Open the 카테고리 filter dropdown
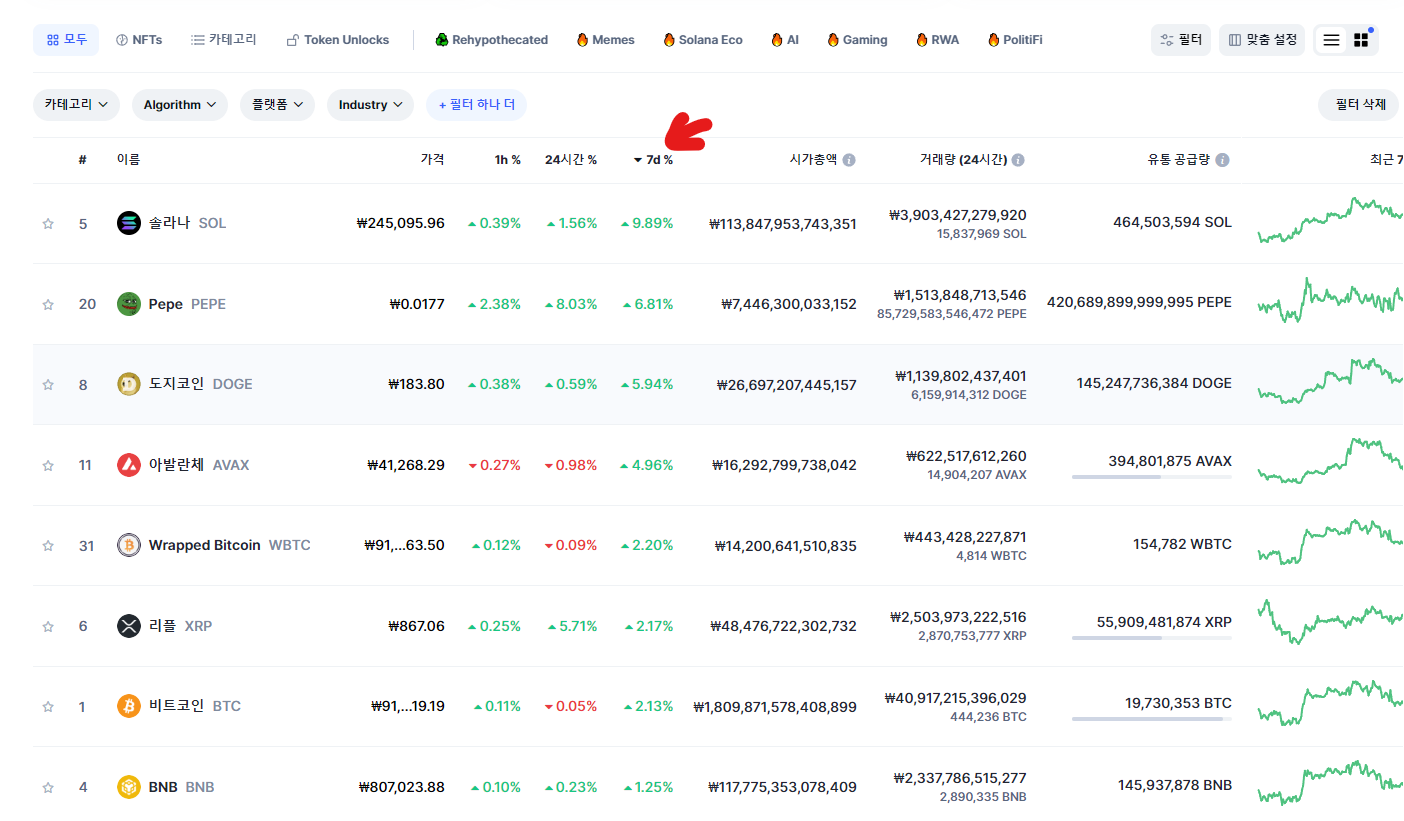 tap(76, 105)
